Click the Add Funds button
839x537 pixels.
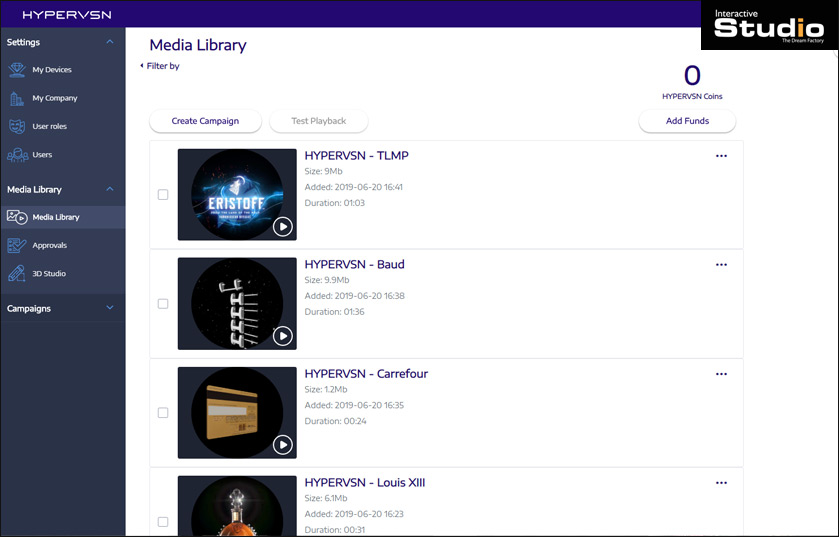(x=688, y=121)
